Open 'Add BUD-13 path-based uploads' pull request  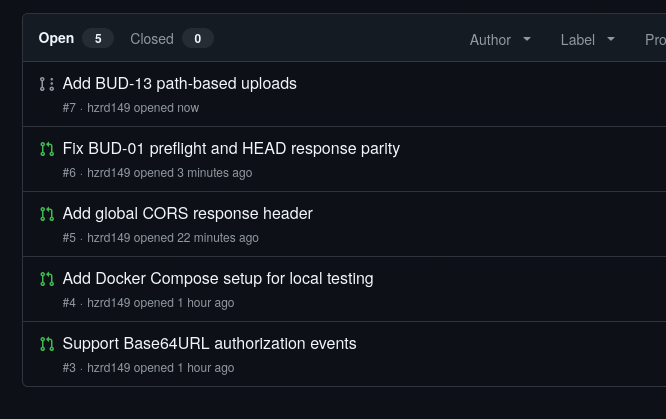pos(180,84)
